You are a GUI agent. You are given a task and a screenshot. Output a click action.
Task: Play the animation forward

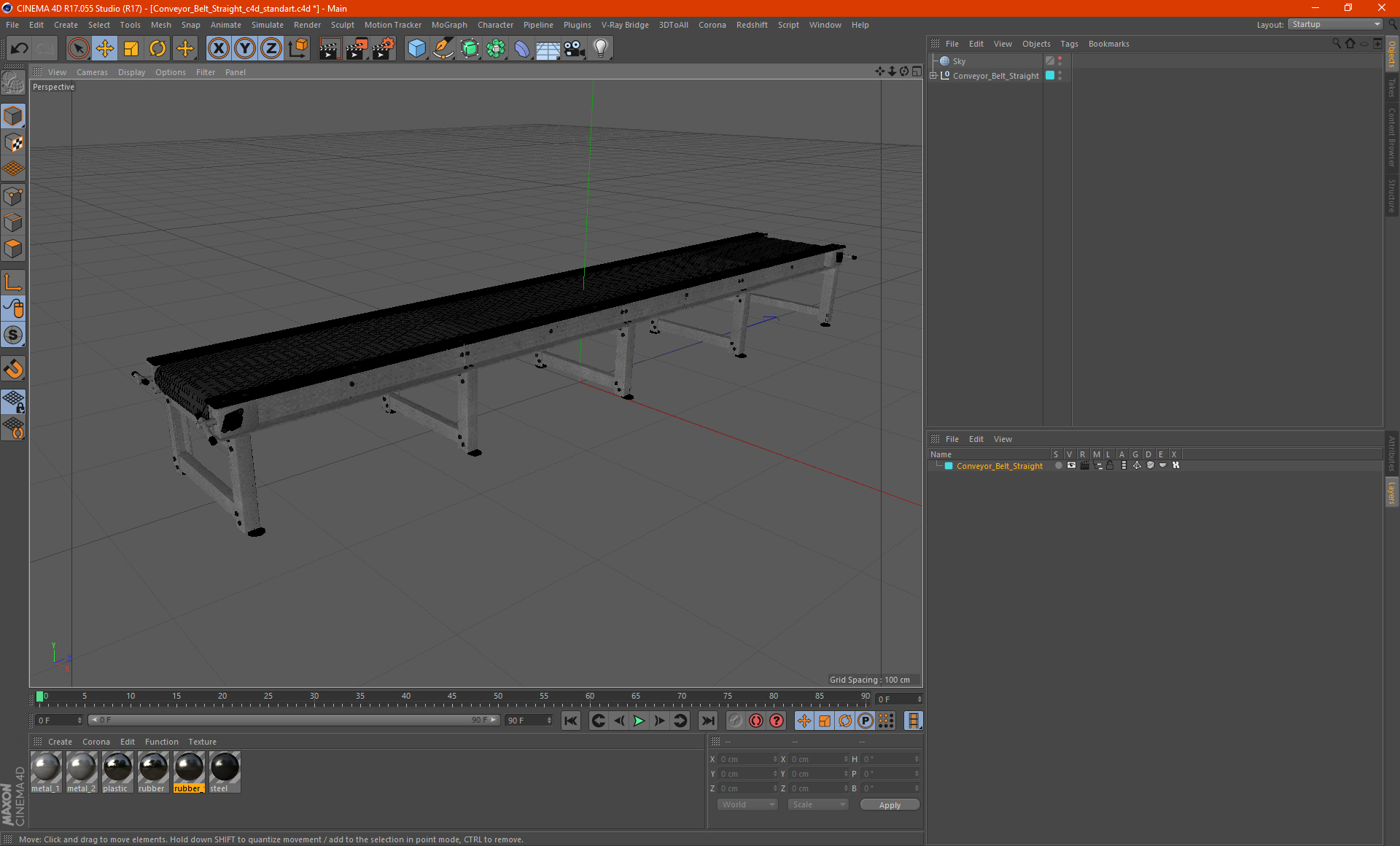pos(639,721)
